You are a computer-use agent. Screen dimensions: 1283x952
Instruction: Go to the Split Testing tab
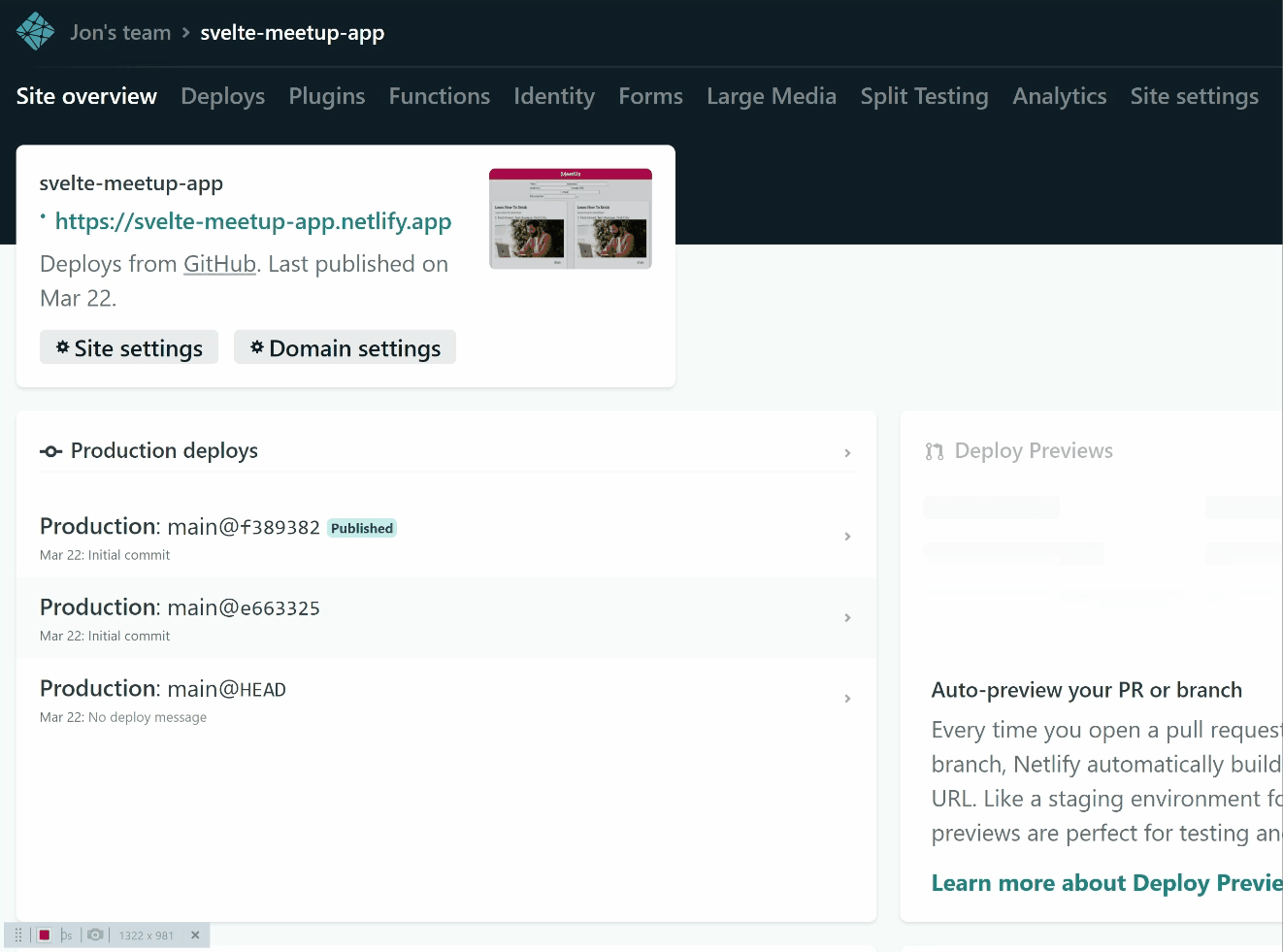coord(924,96)
